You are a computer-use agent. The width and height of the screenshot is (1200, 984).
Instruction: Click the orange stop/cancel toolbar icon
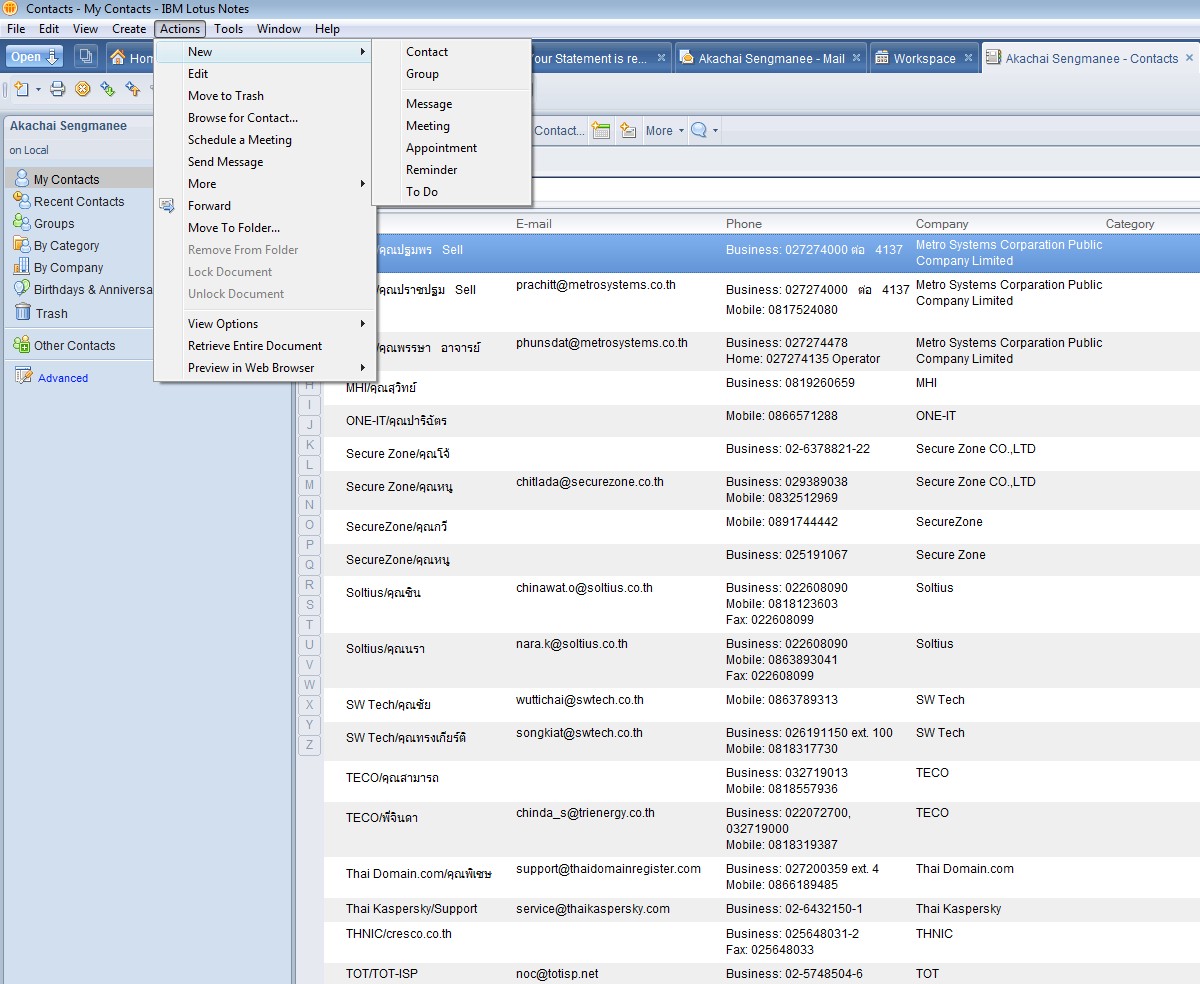[x=83, y=89]
